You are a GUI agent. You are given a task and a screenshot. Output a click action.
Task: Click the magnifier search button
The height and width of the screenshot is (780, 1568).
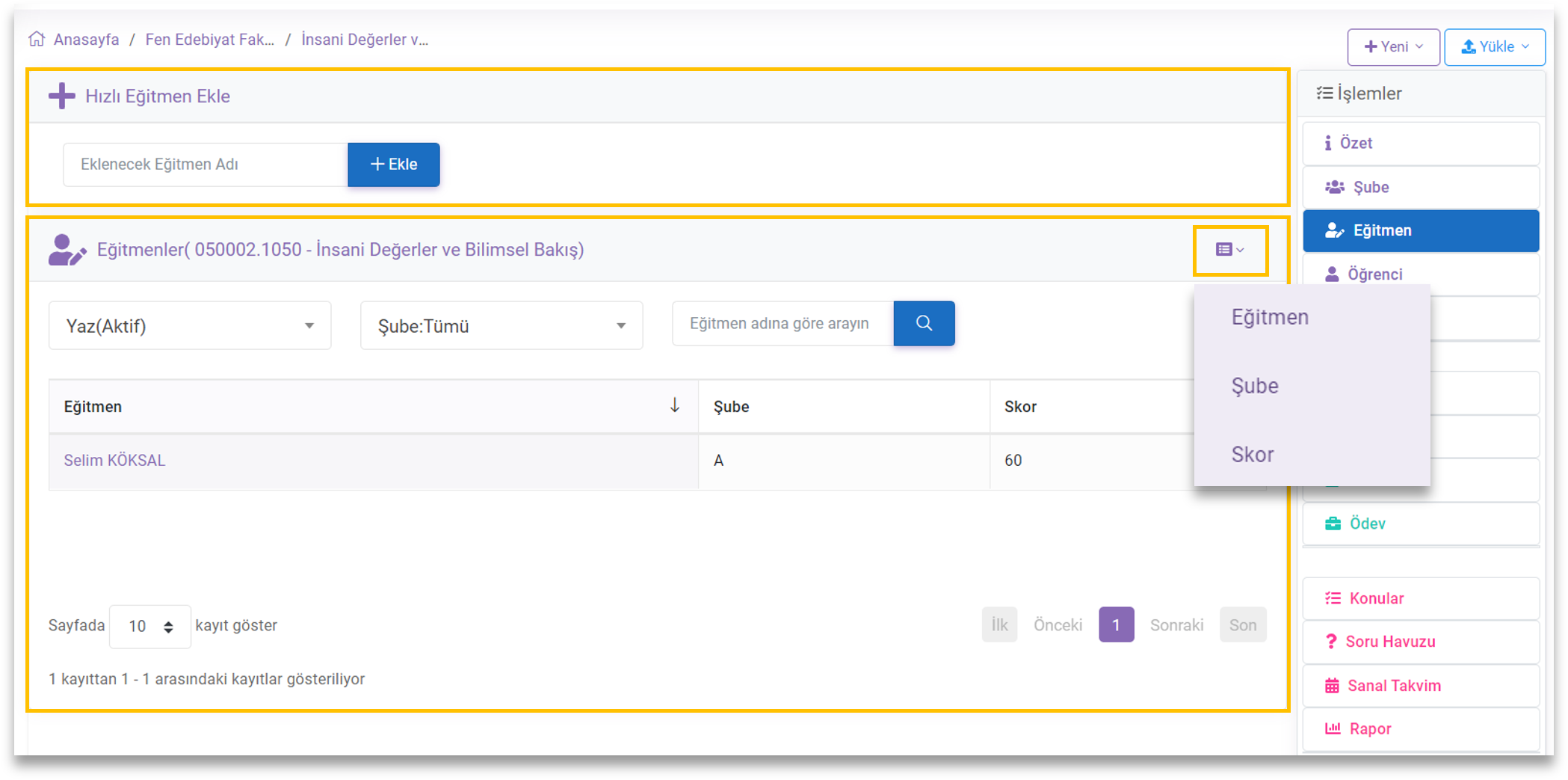click(924, 323)
